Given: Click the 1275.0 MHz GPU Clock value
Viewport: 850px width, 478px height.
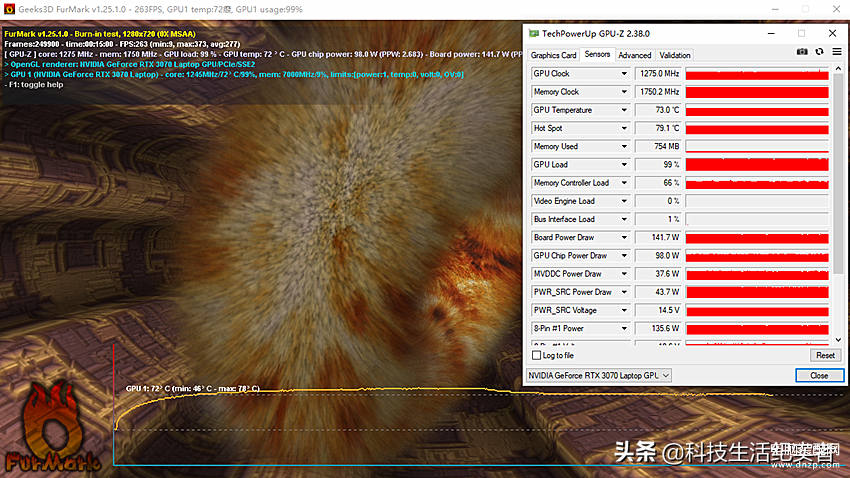Looking at the screenshot, I should coord(658,74).
